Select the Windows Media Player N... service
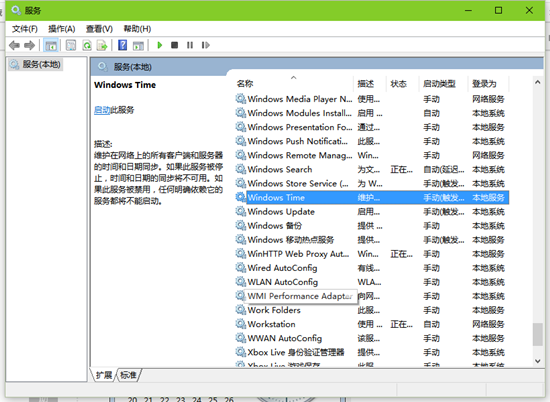Viewport: 550px width, 402px height. pyautogui.click(x=372, y=99)
